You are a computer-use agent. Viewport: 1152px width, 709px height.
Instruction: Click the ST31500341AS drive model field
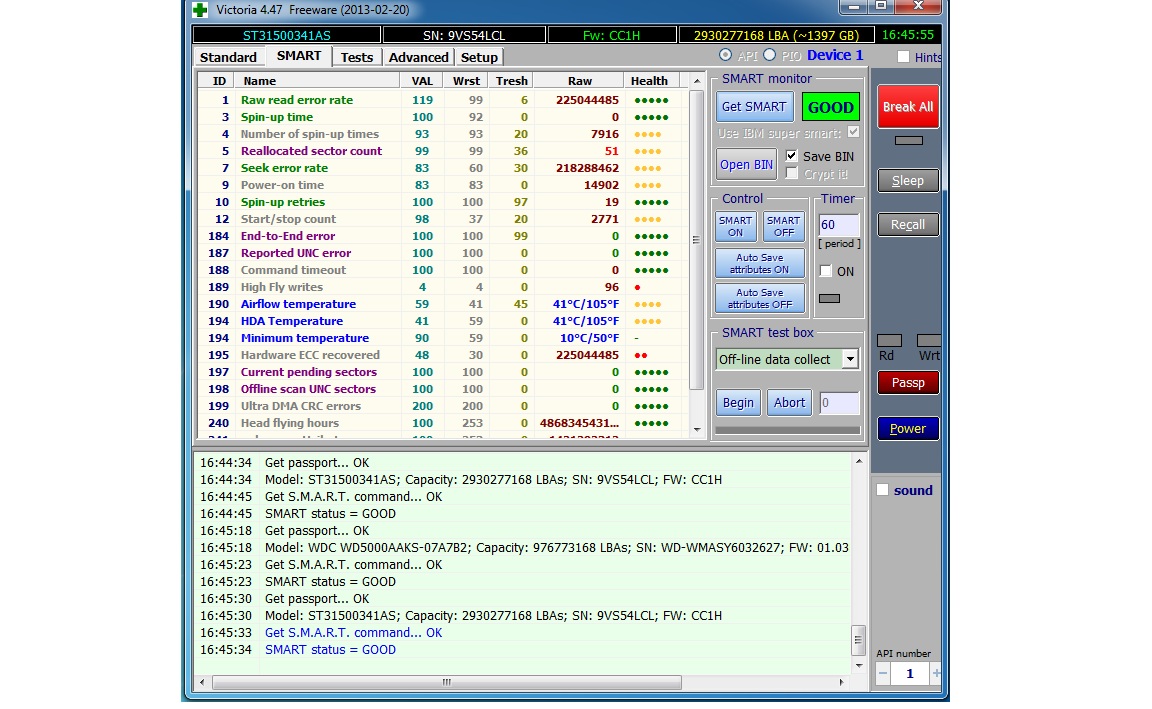point(287,35)
